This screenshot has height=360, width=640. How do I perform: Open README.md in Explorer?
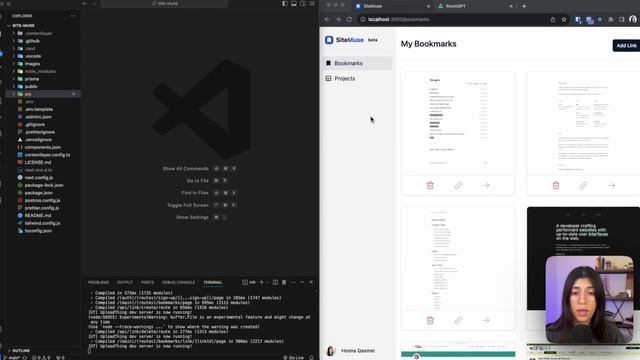(38, 216)
